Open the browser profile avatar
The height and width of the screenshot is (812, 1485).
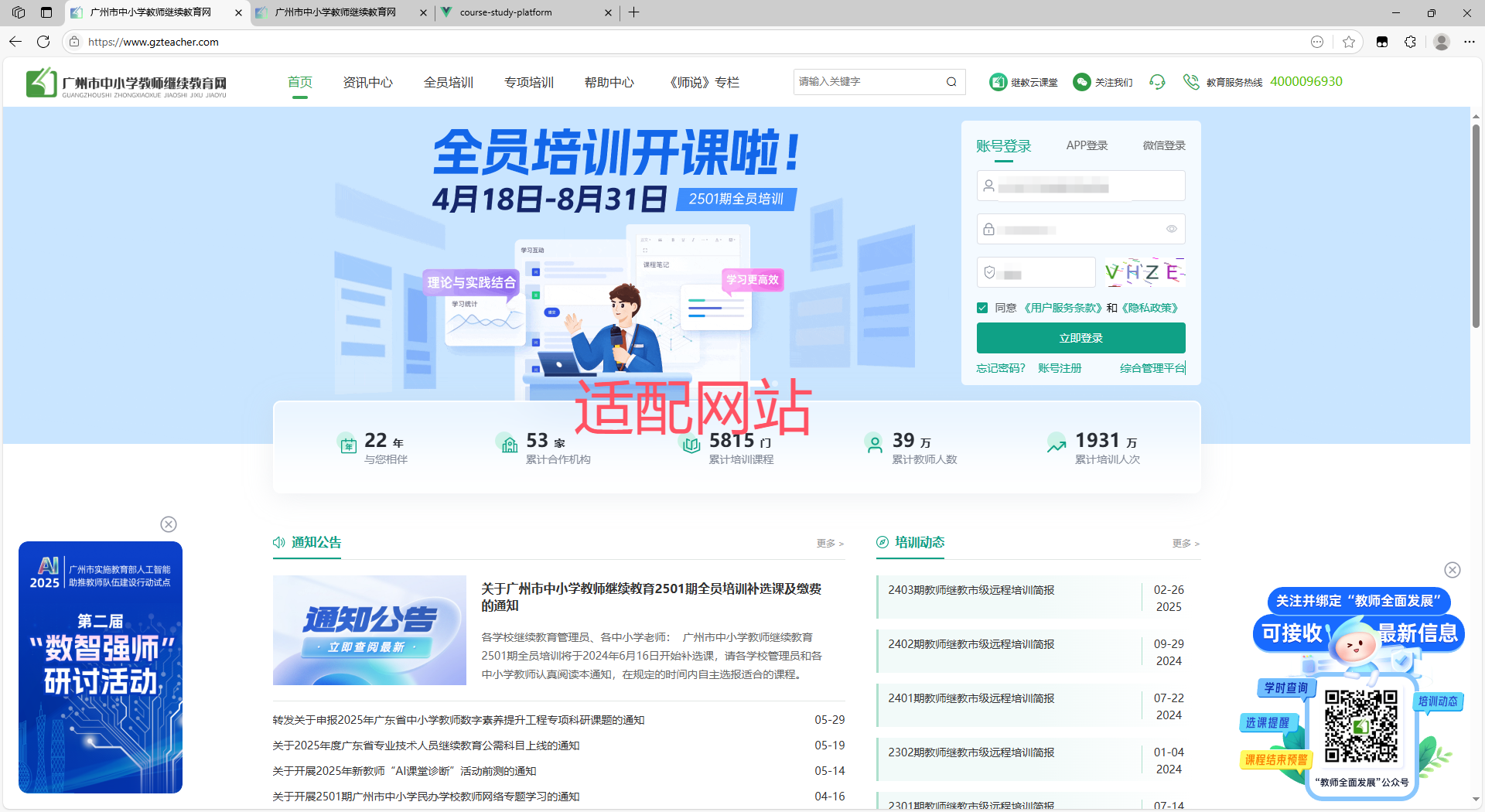1441,42
